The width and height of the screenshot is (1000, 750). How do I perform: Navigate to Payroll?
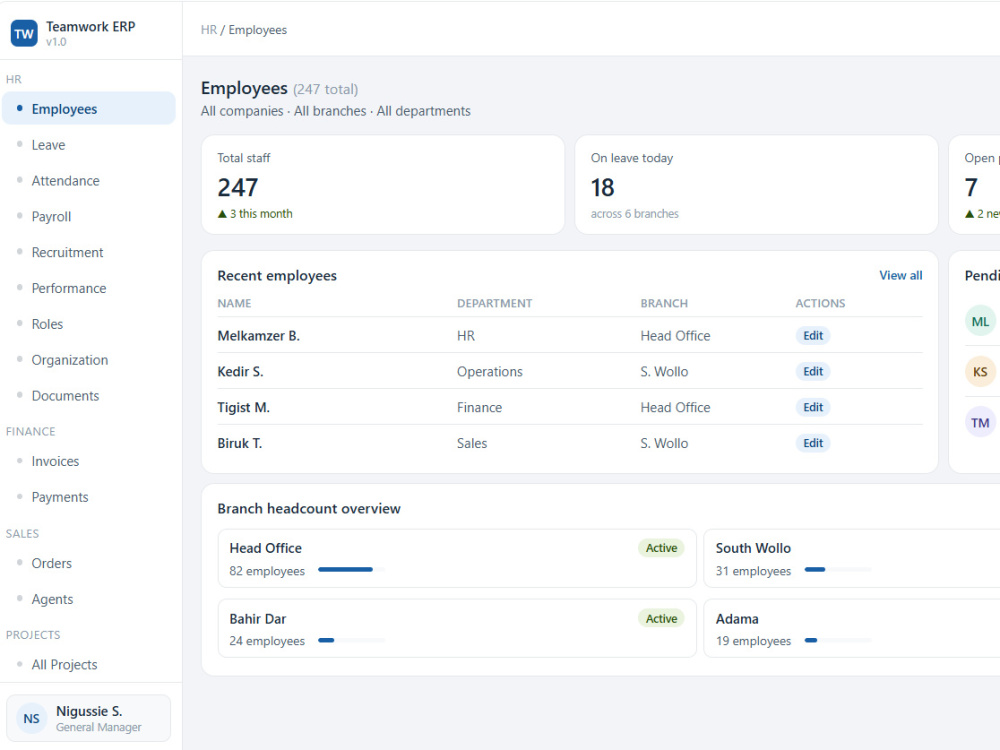pos(89,216)
